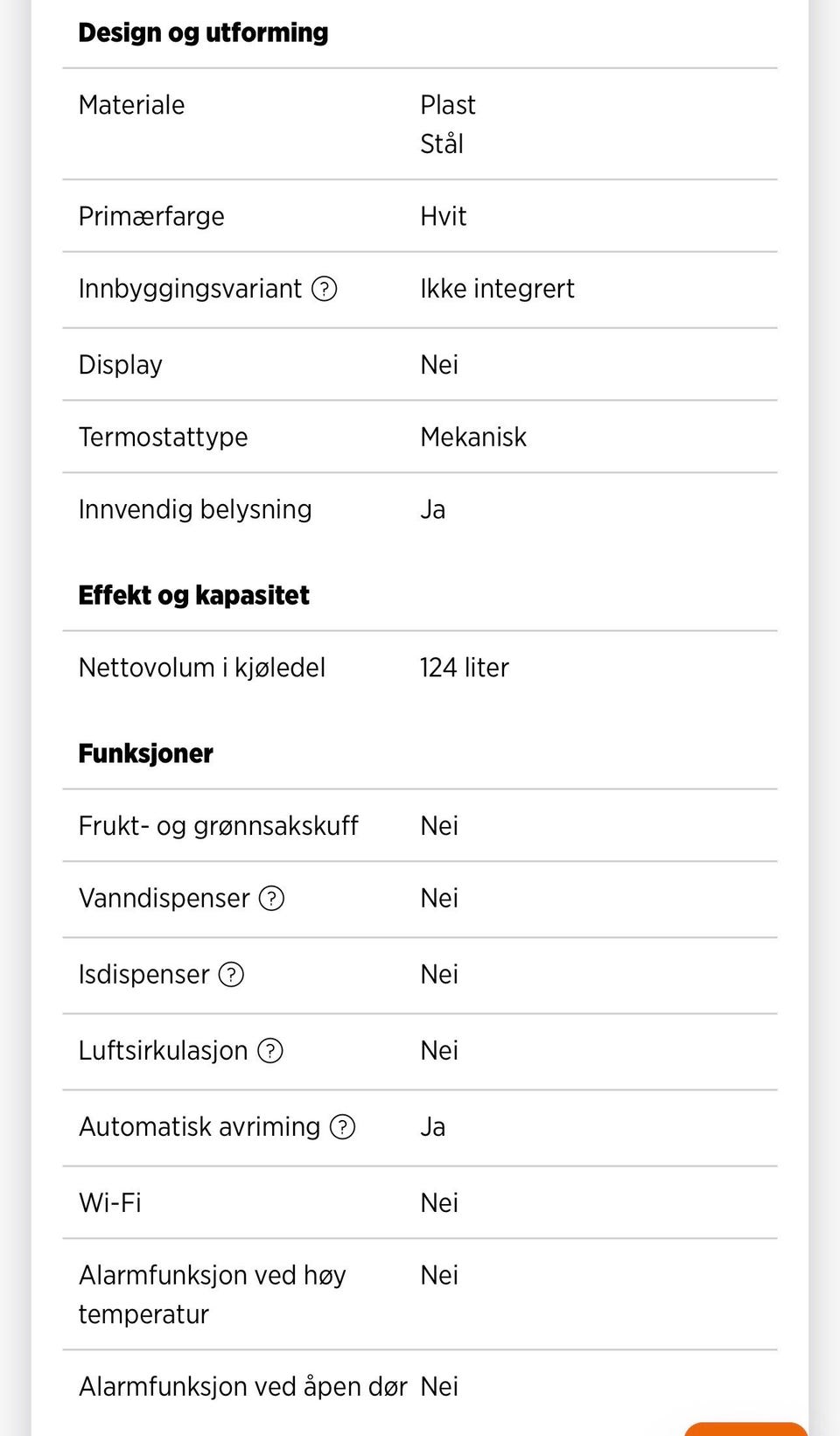Click the "Frukt- og grønnsakskuff" label
Image resolution: width=840 pixels, height=1436 pixels.
218,826
